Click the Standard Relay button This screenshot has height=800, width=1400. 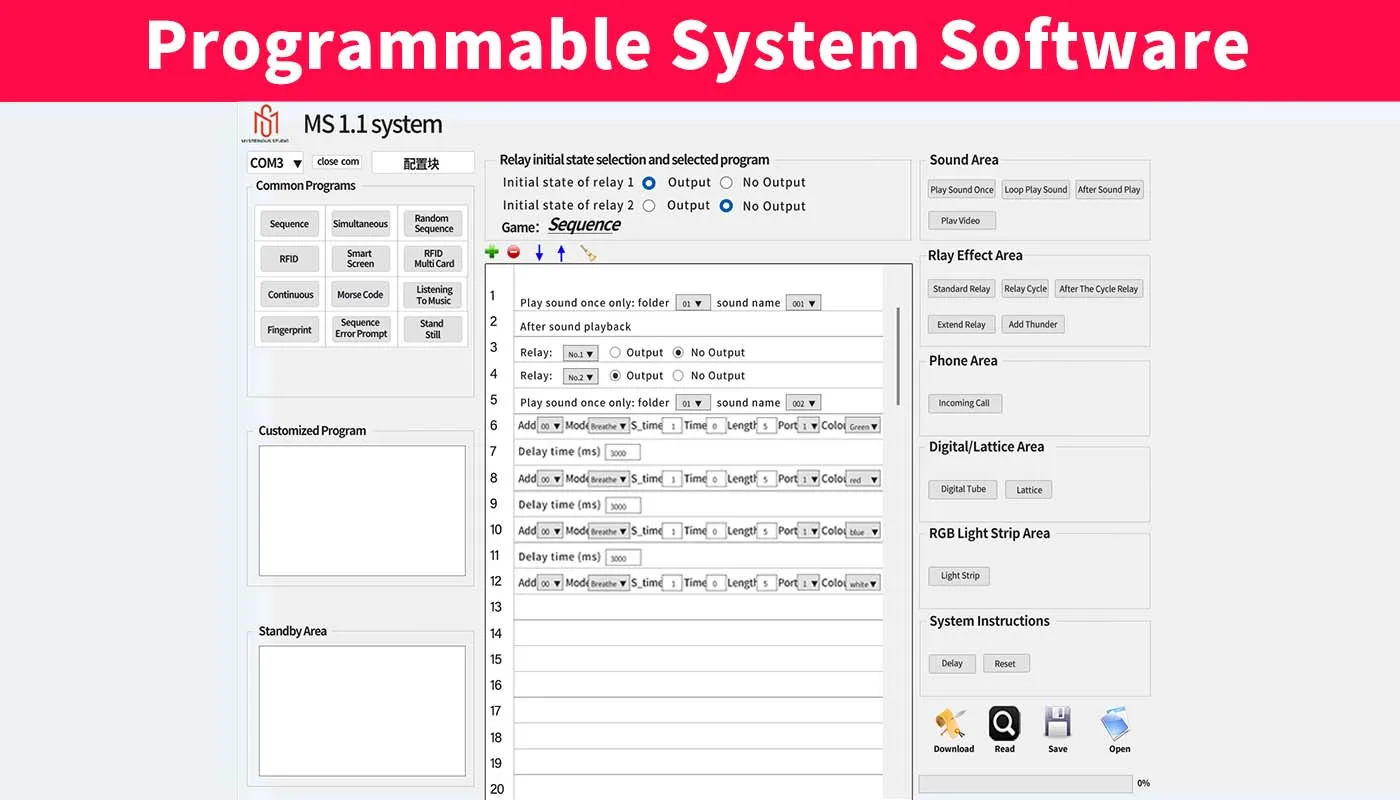(x=961, y=289)
